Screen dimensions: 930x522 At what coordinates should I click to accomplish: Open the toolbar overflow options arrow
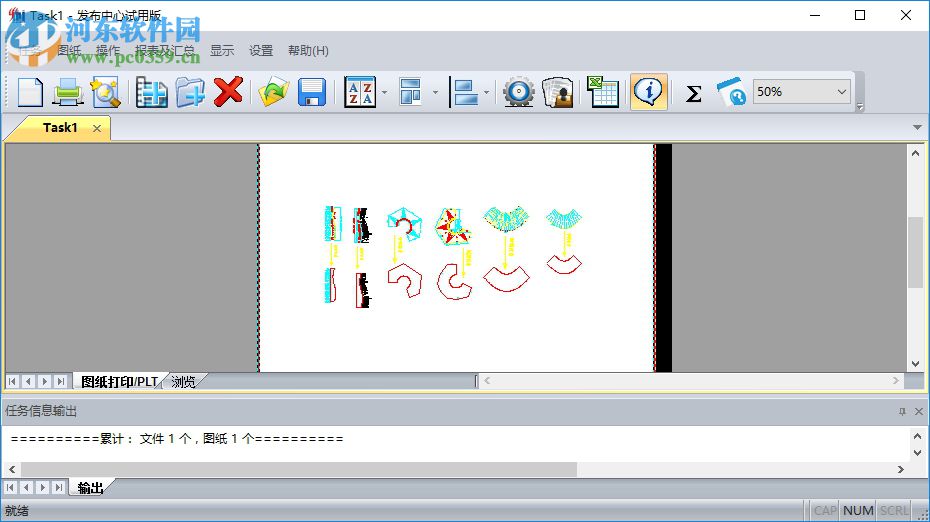click(x=860, y=107)
